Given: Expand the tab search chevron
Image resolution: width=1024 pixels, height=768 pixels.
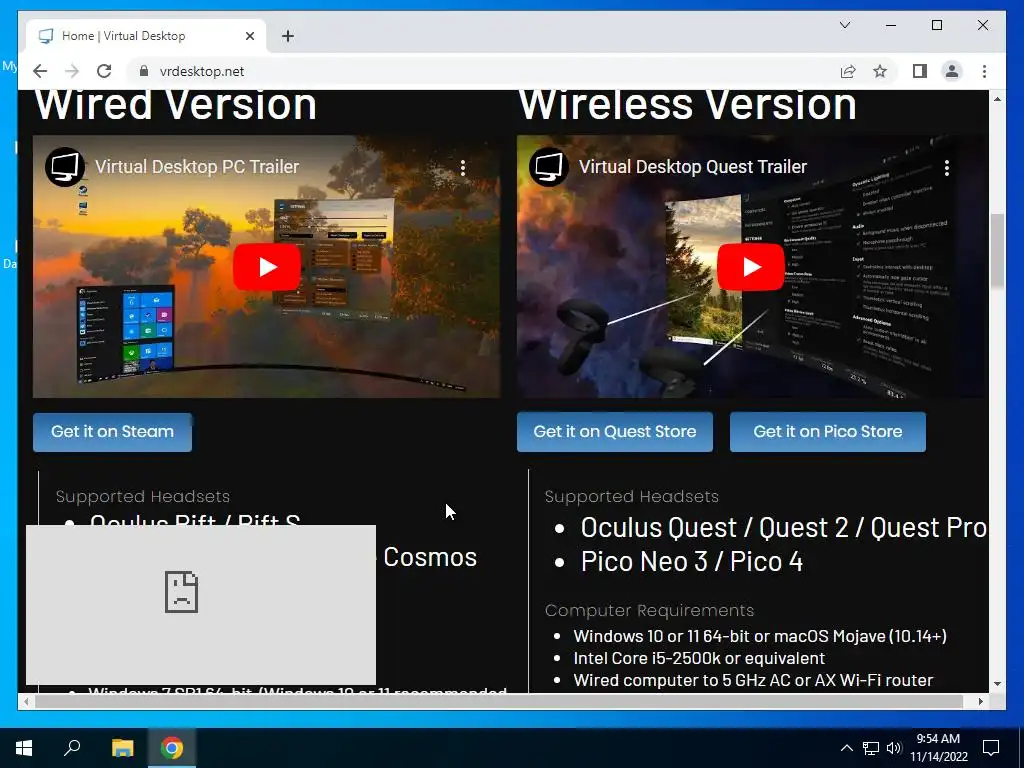Looking at the screenshot, I should [844, 25].
